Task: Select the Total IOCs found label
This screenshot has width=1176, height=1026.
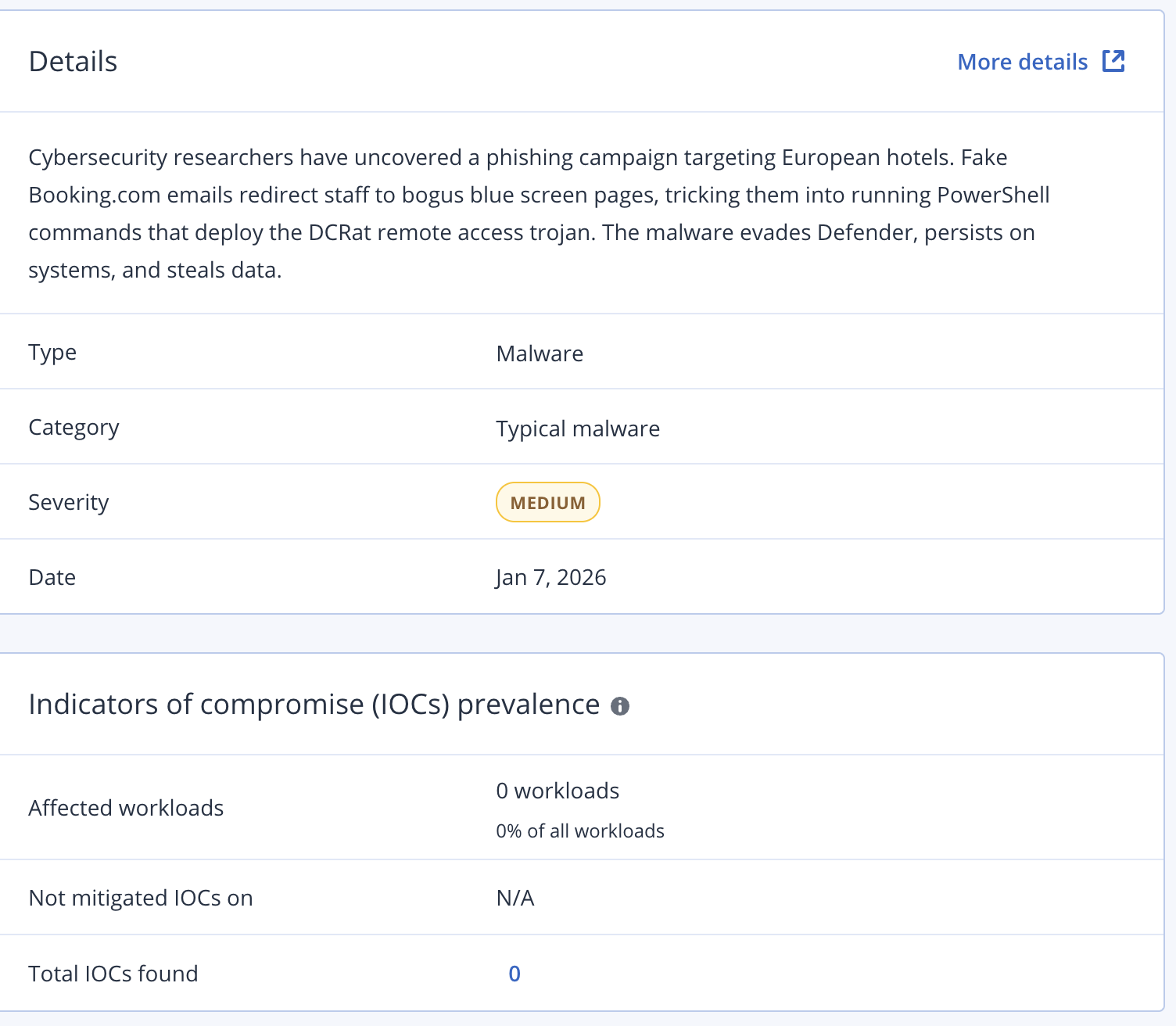Action: pyautogui.click(x=113, y=974)
